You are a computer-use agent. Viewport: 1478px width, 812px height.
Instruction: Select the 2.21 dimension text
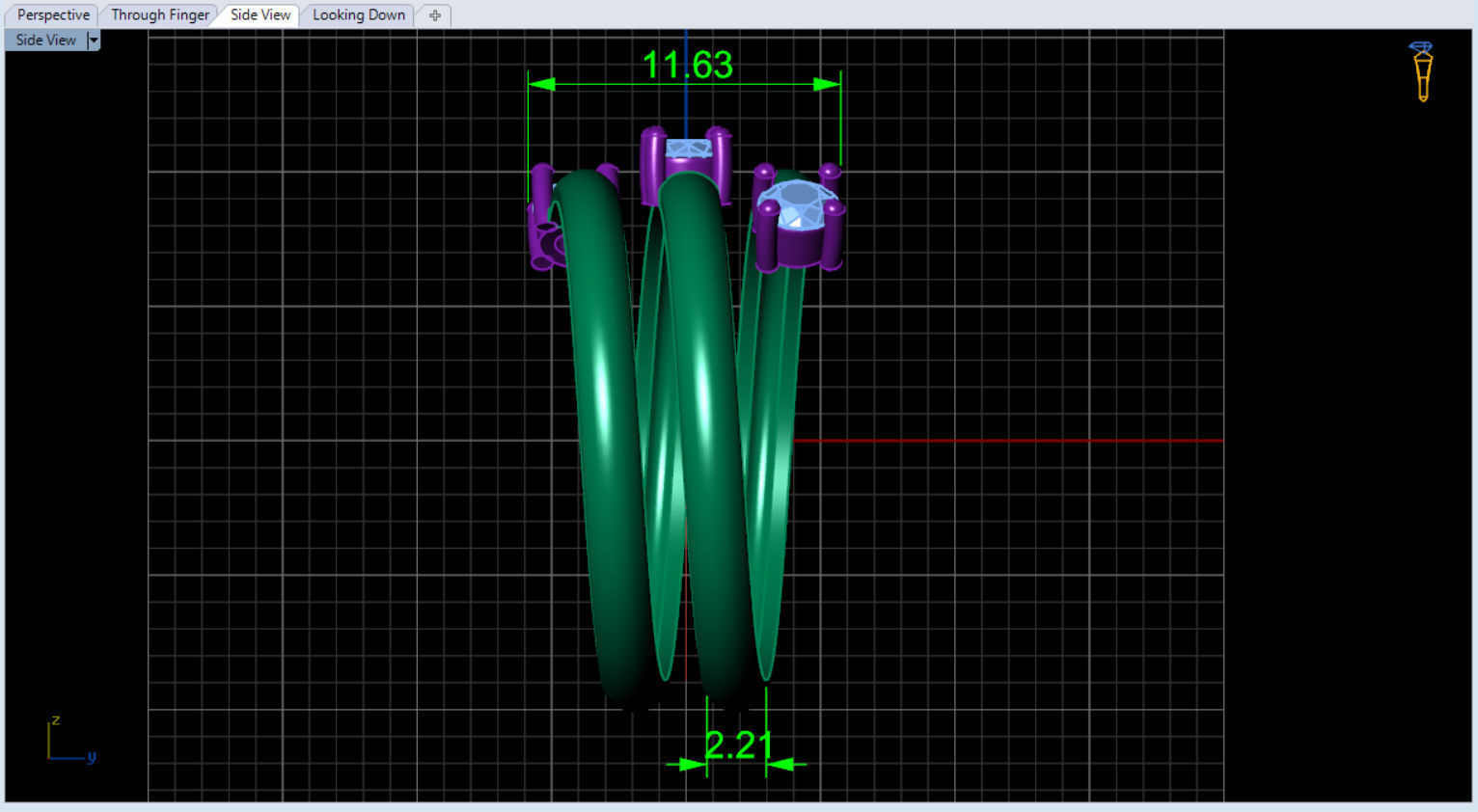(738, 744)
